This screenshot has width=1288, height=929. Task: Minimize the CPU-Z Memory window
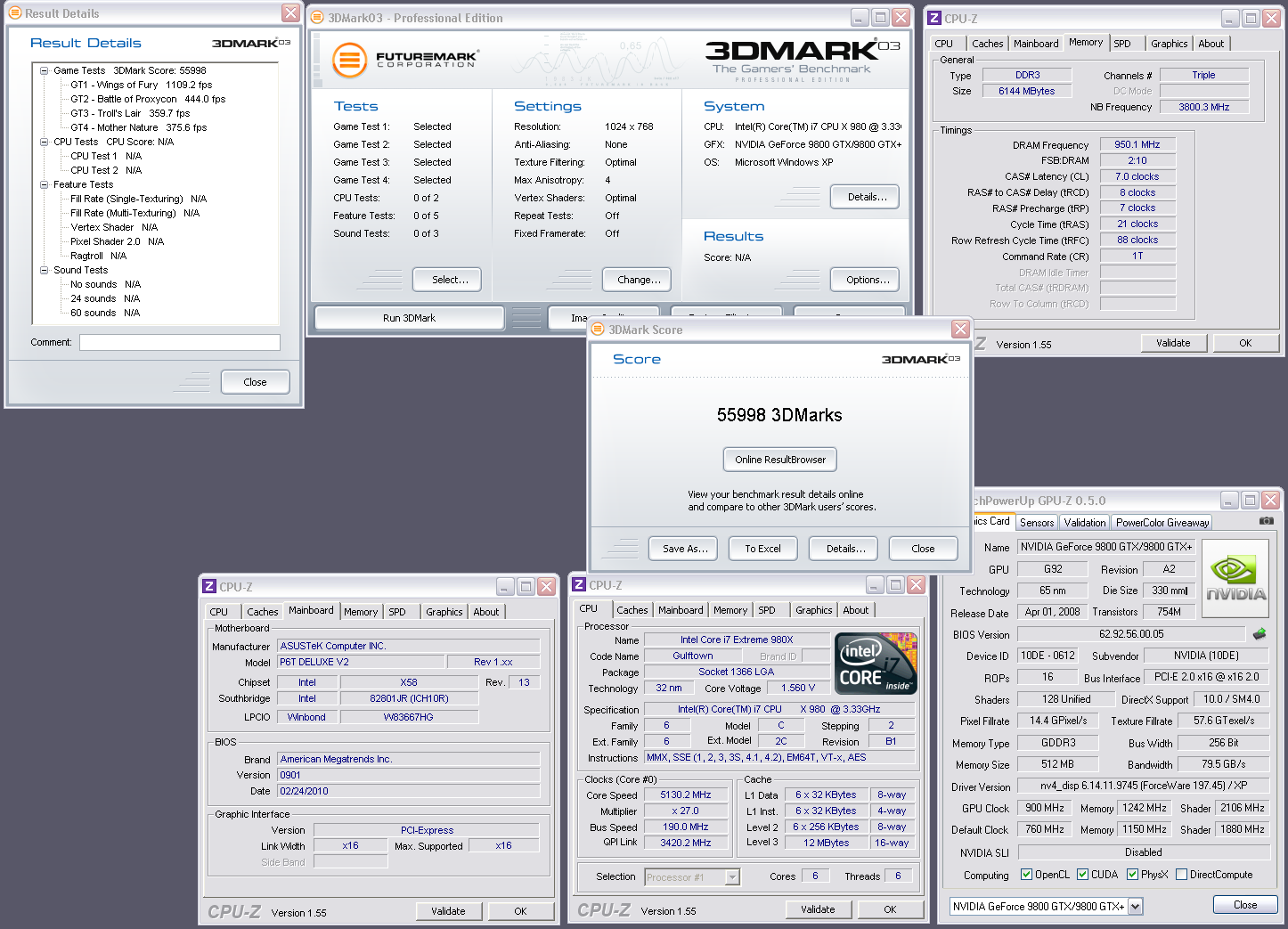click(1230, 18)
